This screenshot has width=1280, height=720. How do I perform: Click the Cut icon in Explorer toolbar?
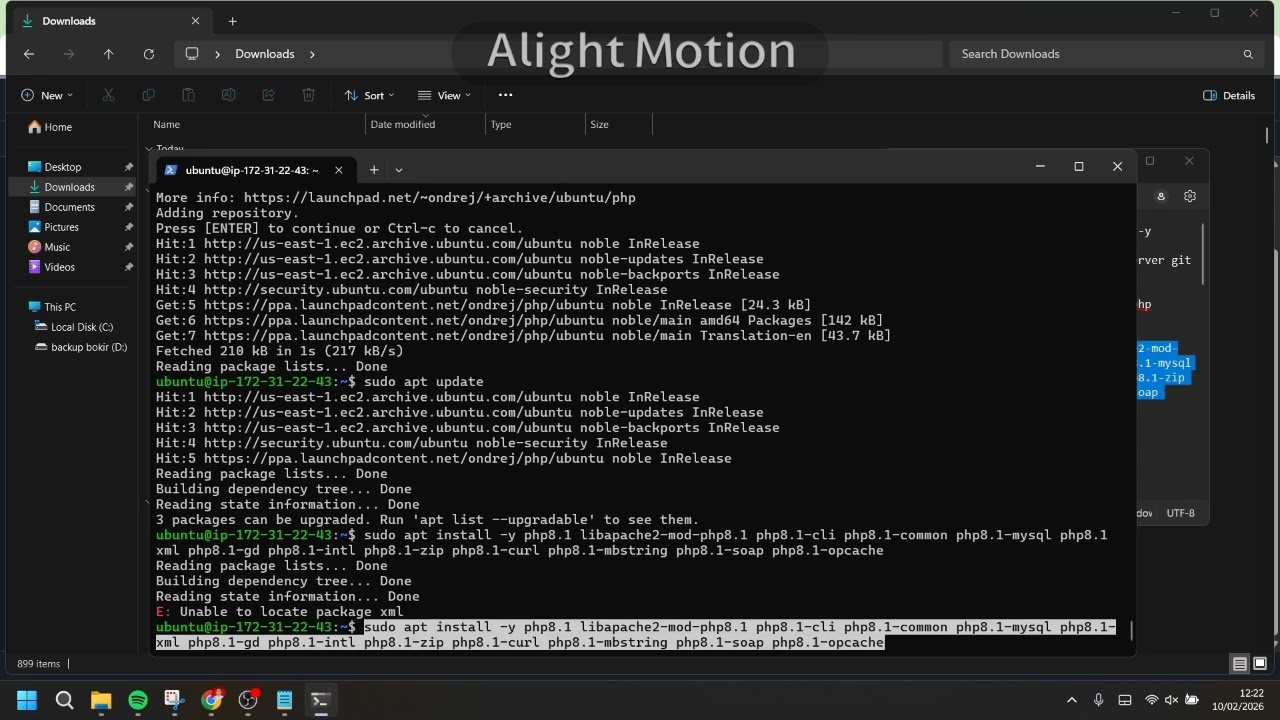click(x=108, y=95)
